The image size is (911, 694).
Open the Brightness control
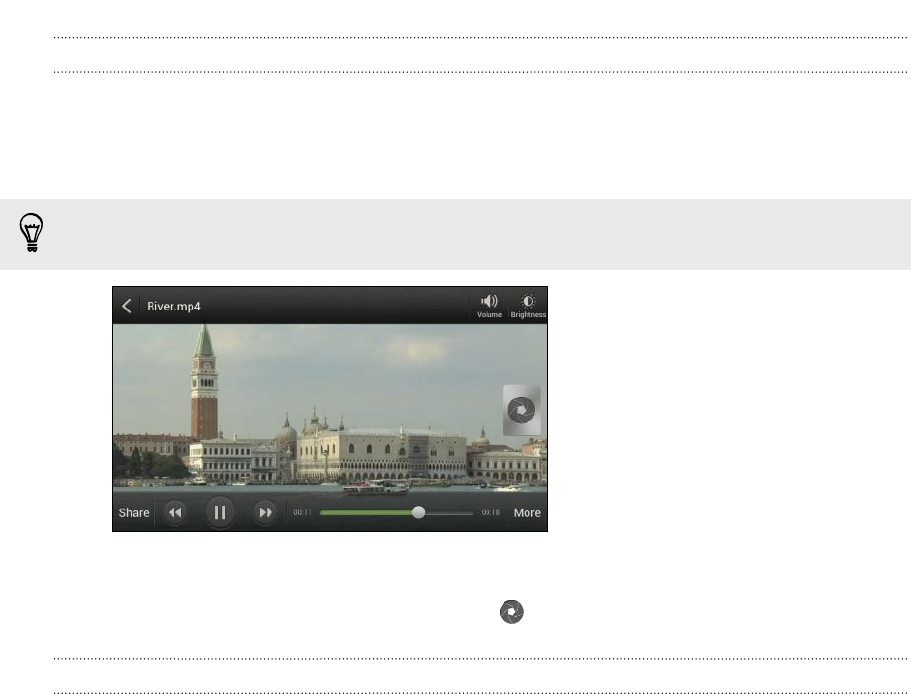click(x=528, y=305)
